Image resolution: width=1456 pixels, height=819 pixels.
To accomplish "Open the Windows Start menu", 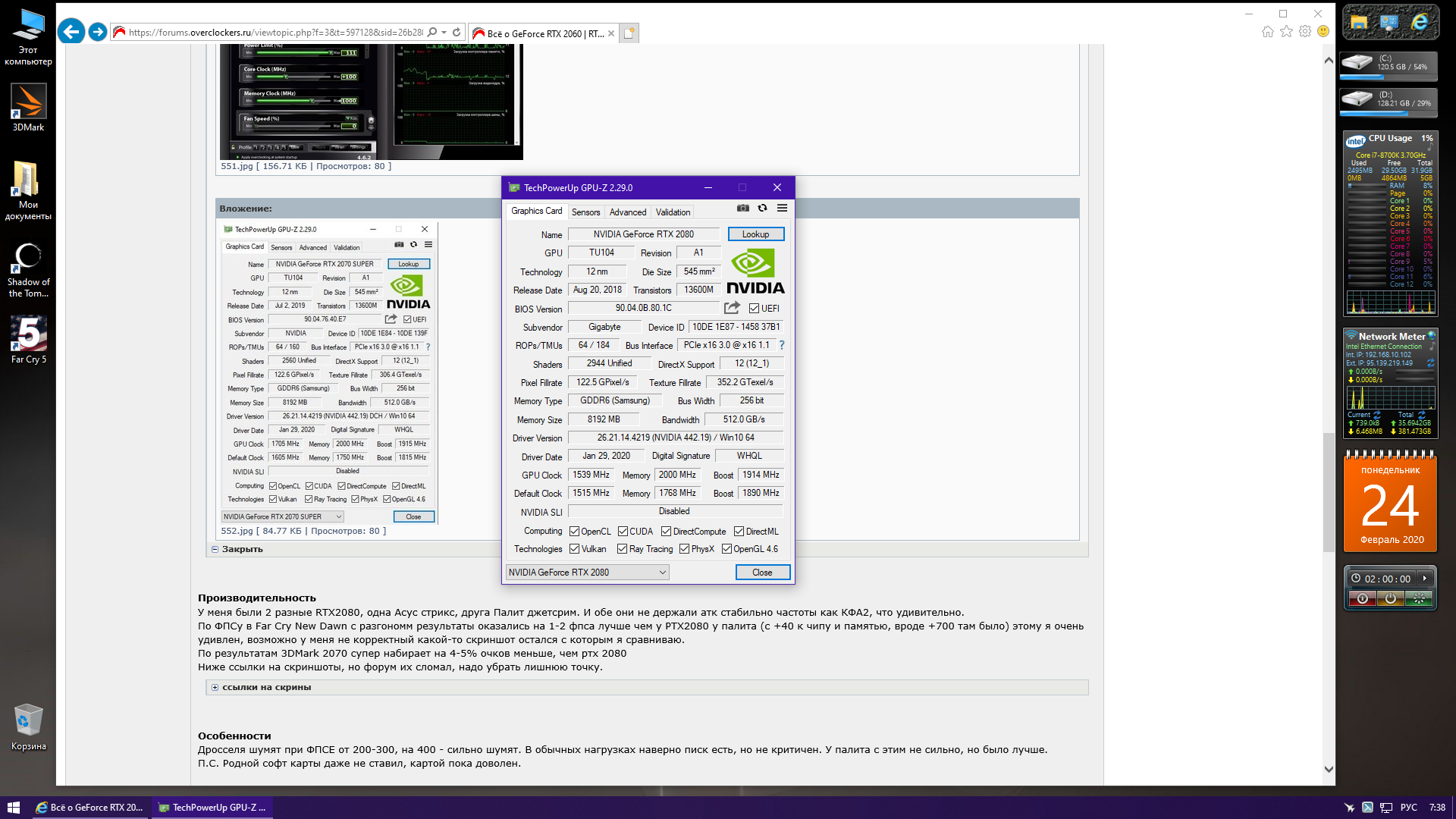I will (13, 808).
